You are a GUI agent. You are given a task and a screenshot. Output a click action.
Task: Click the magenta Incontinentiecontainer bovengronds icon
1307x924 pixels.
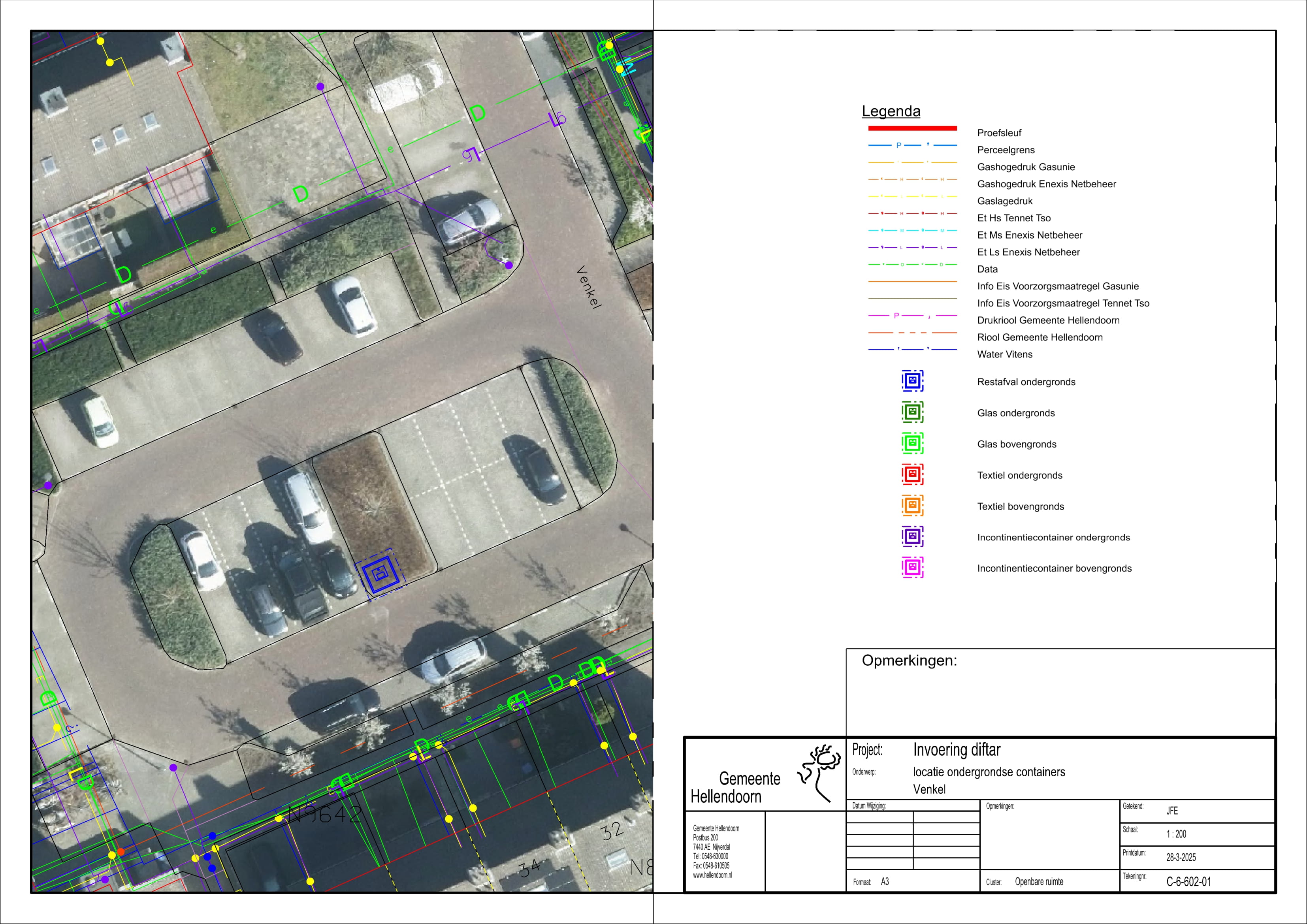coord(912,568)
